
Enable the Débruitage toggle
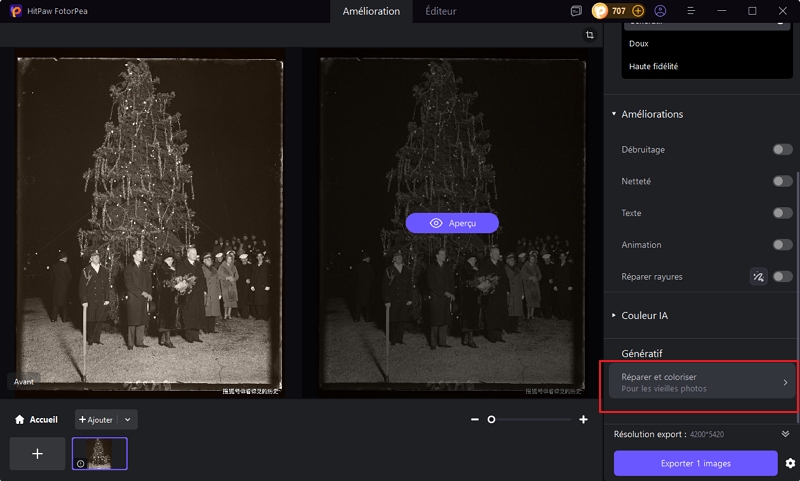click(x=782, y=150)
